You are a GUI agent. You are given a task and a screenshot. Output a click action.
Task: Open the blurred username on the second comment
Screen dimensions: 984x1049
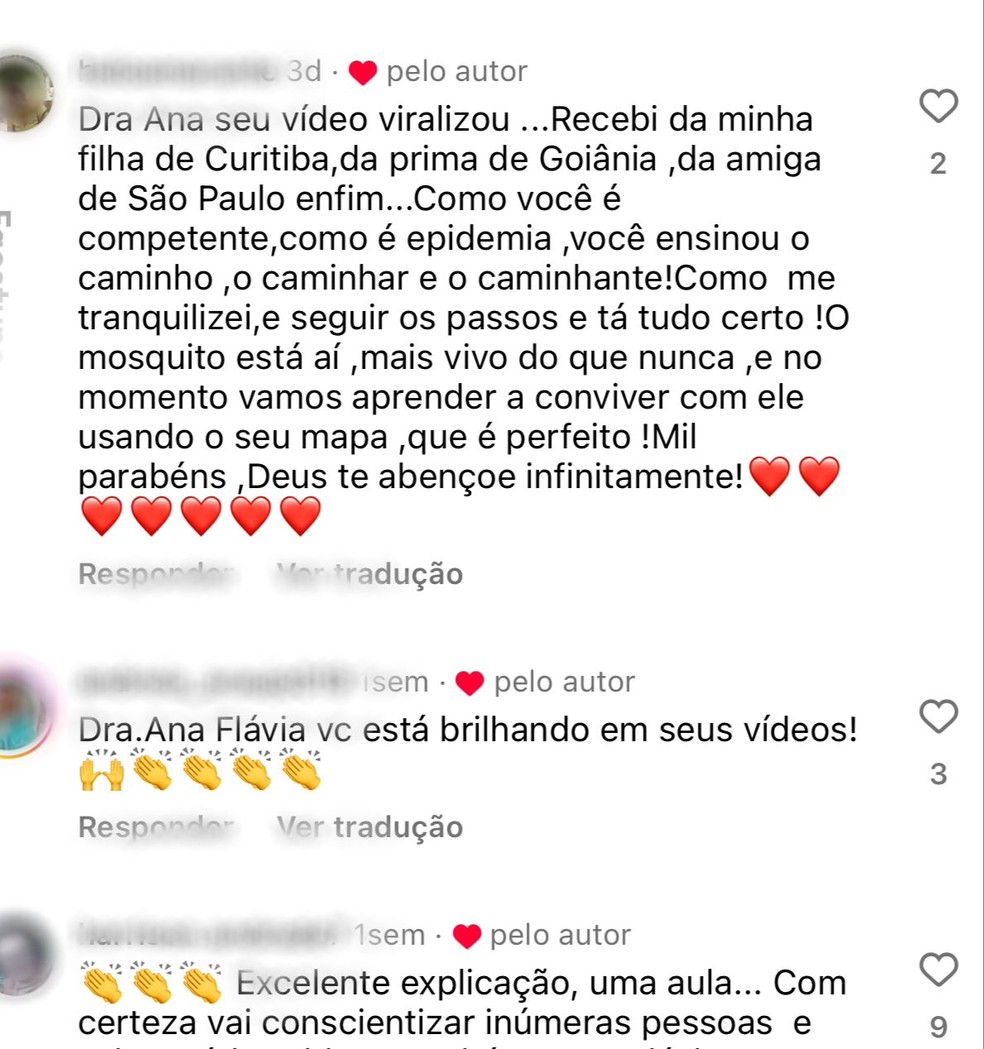pyautogui.click(x=217, y=682)
